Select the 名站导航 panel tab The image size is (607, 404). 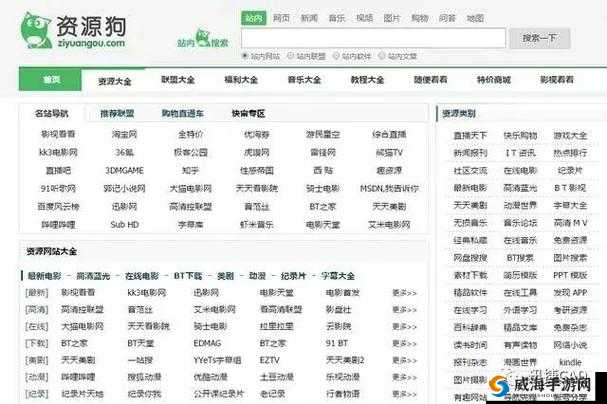pyautogui.click(x=51, y=113)
